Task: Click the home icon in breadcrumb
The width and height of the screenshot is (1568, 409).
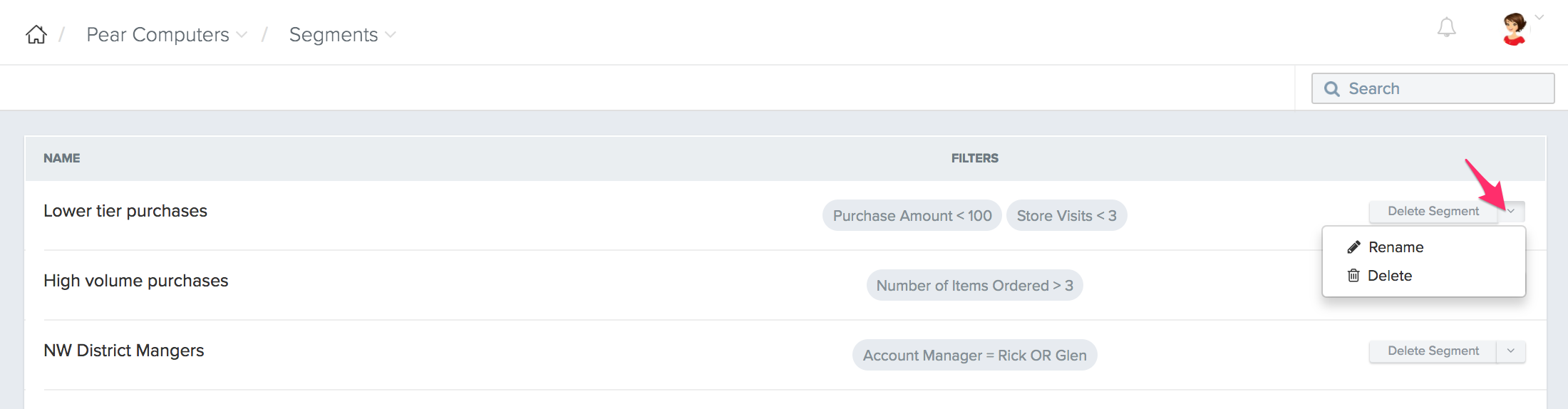Action: (36, 34)
